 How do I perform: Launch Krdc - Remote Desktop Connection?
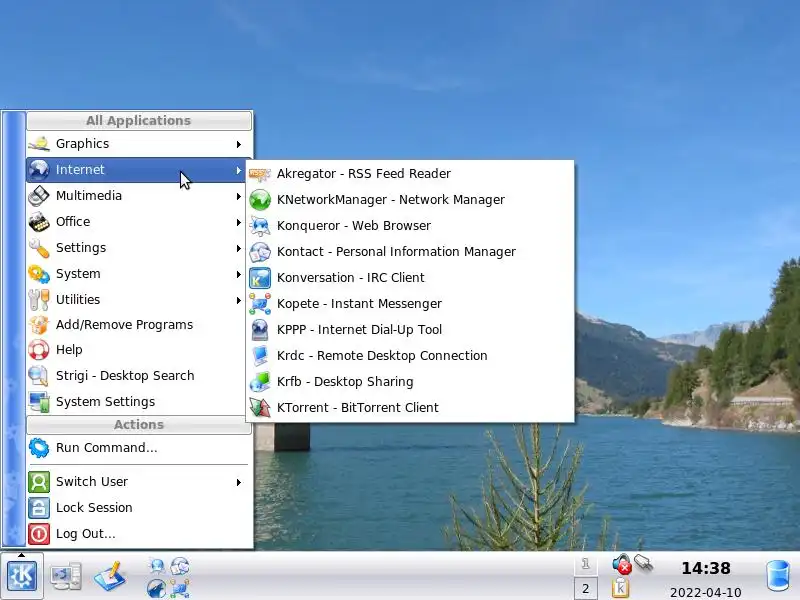pyautogui.click(x=410, y=356)
